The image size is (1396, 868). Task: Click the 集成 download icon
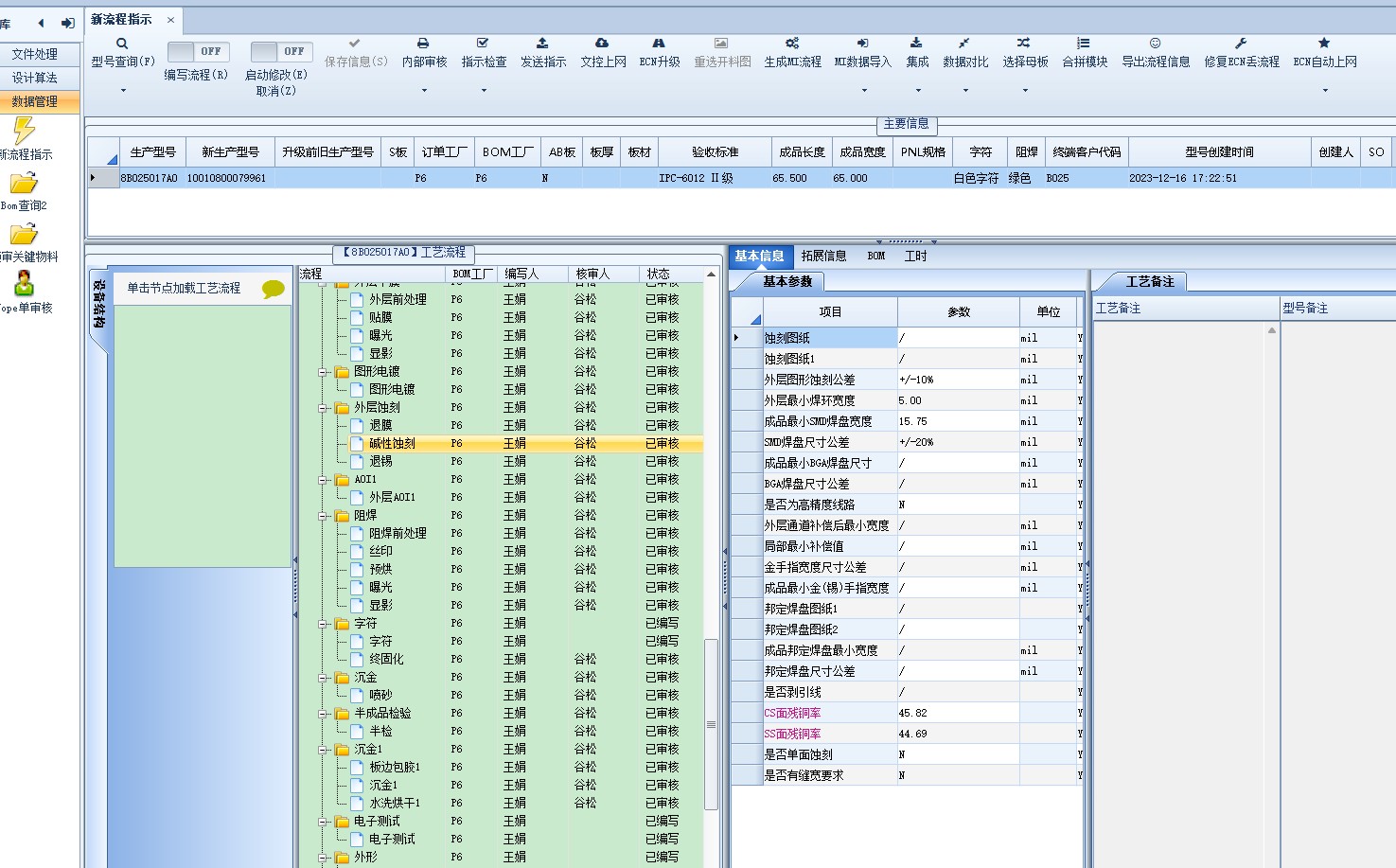tap(916, 43)
